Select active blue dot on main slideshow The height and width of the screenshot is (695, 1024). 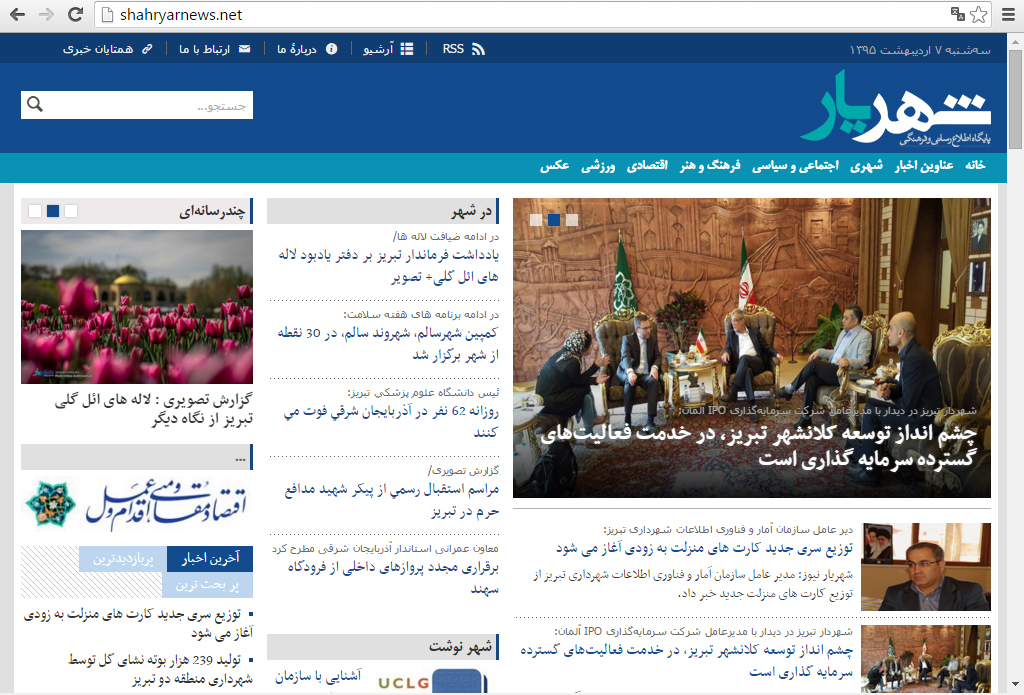(554, 220)
